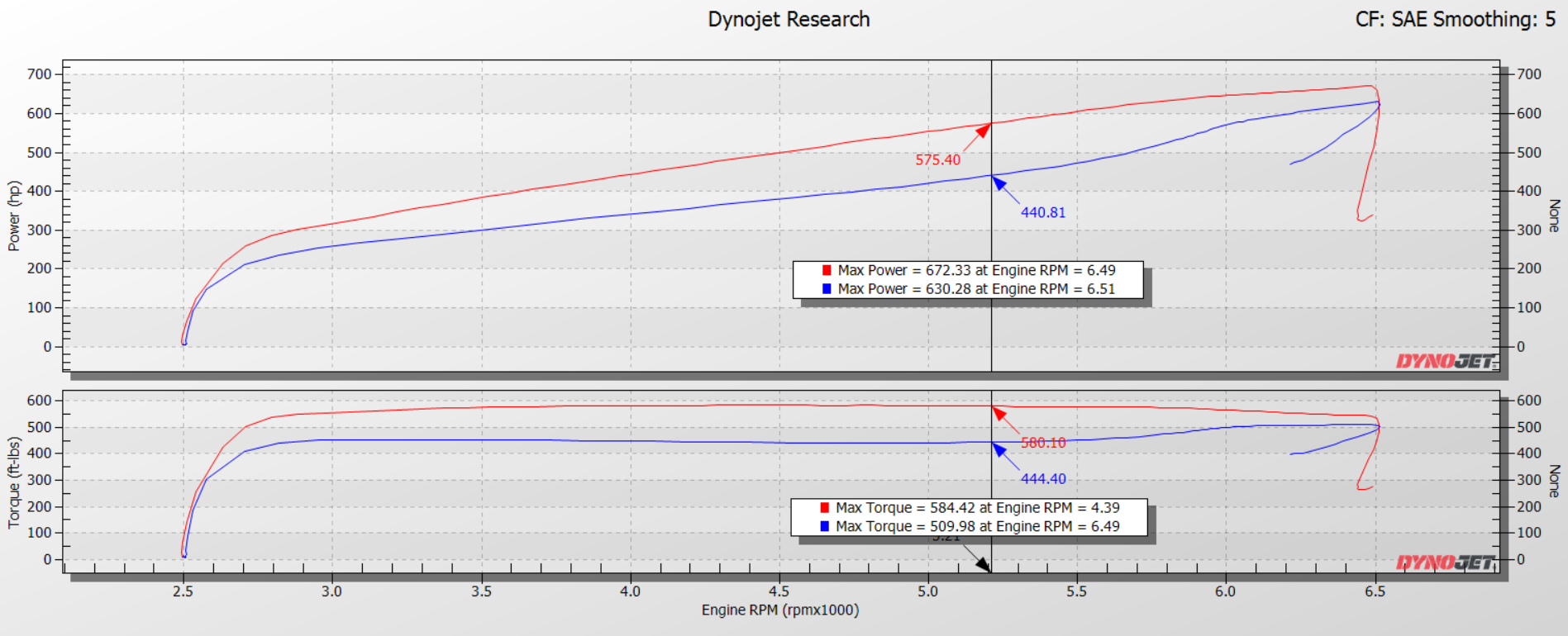Click the blue swatch beside Max Power 630.28

click(827, 289)
